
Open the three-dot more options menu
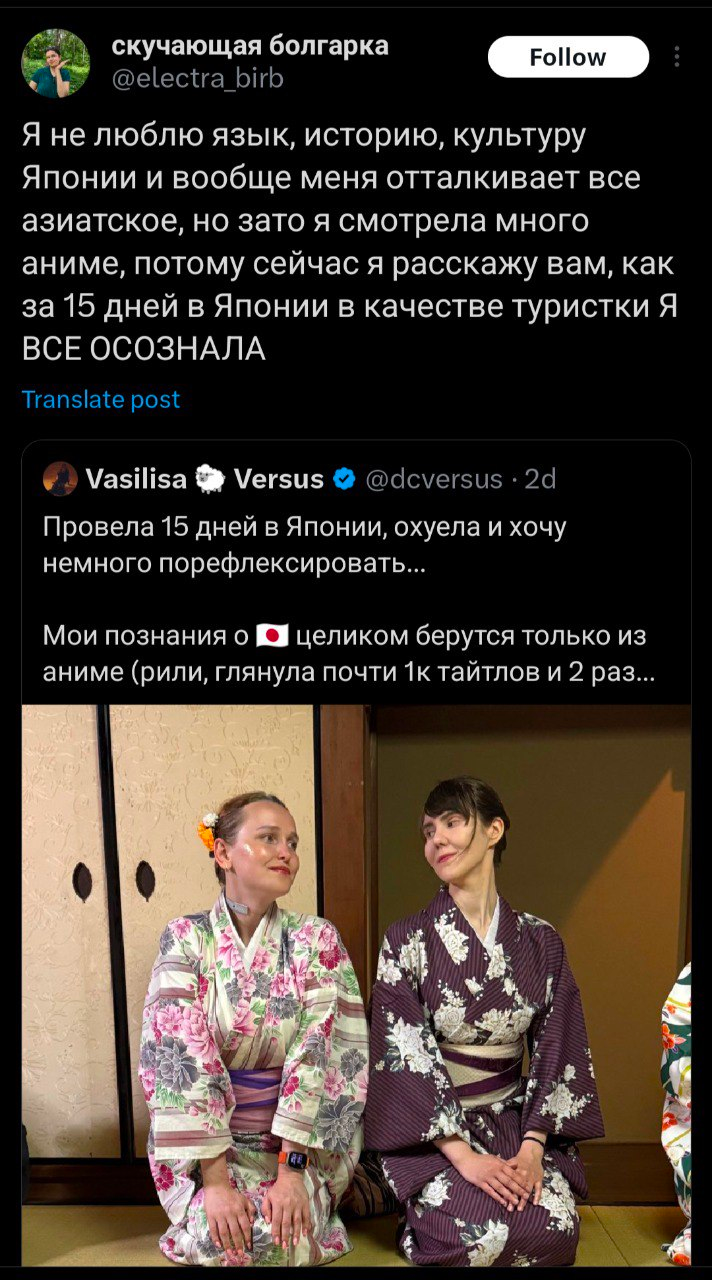677,57
